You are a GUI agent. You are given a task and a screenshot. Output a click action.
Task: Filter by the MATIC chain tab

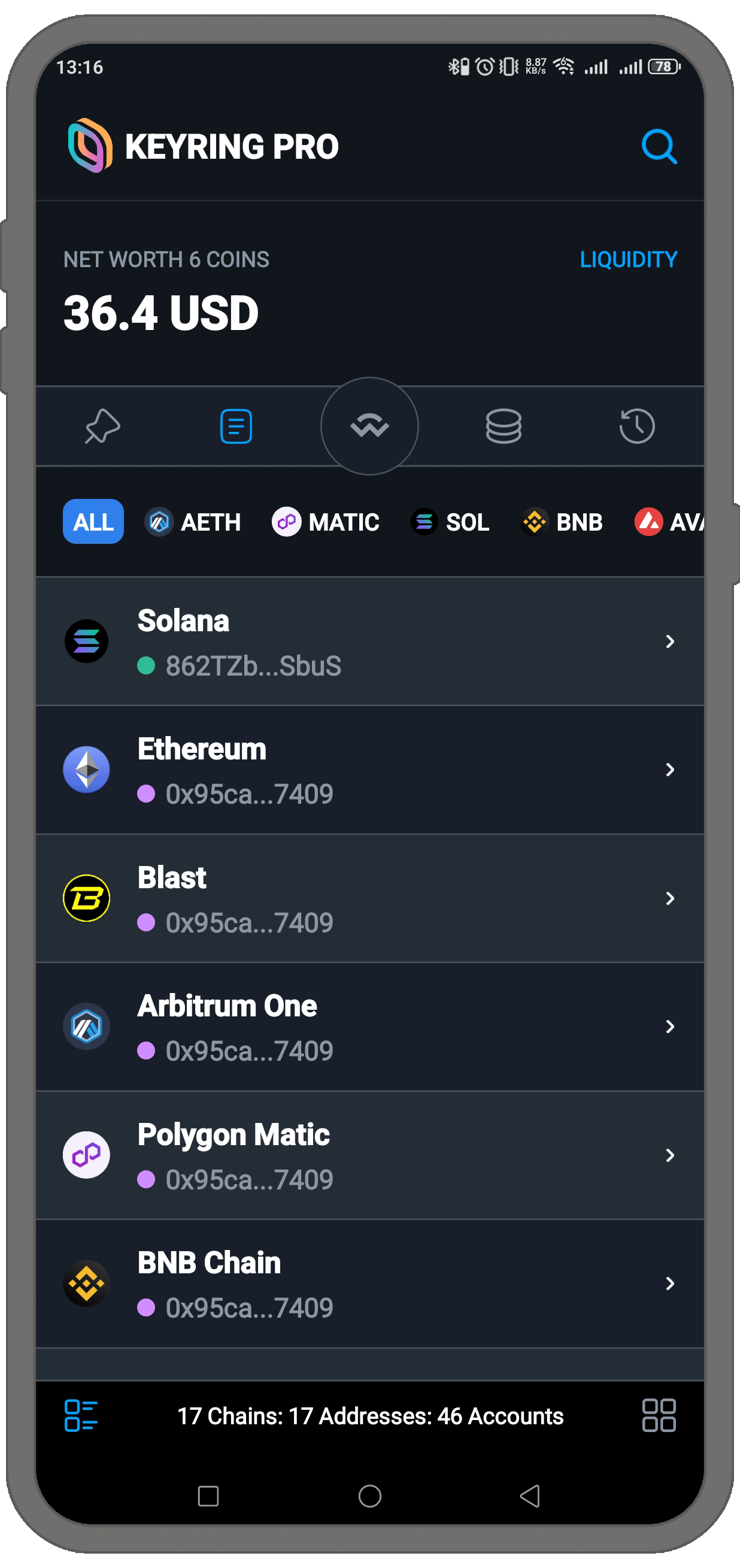pyautogui.click(x=326, y=522)
